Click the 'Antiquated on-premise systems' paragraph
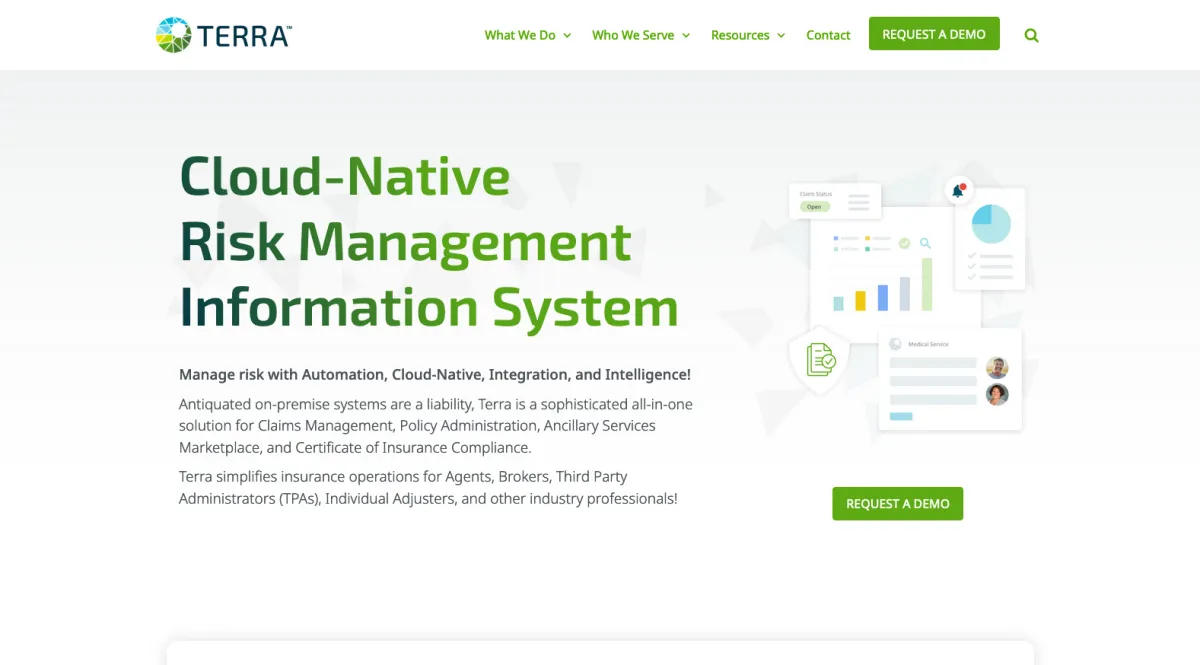1200x665 pixels. point(436,426)
